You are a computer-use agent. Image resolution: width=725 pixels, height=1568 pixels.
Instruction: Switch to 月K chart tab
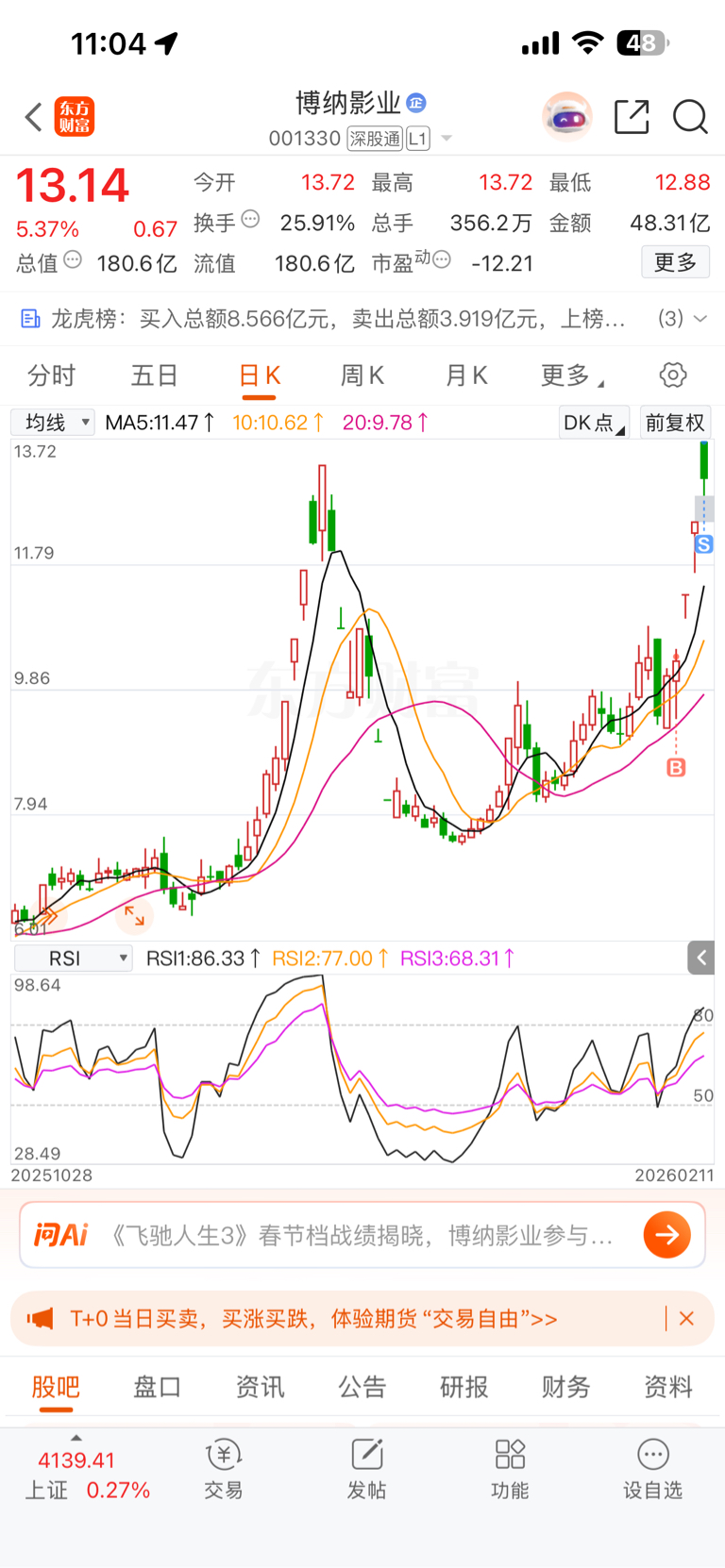(x=466, y=375)
